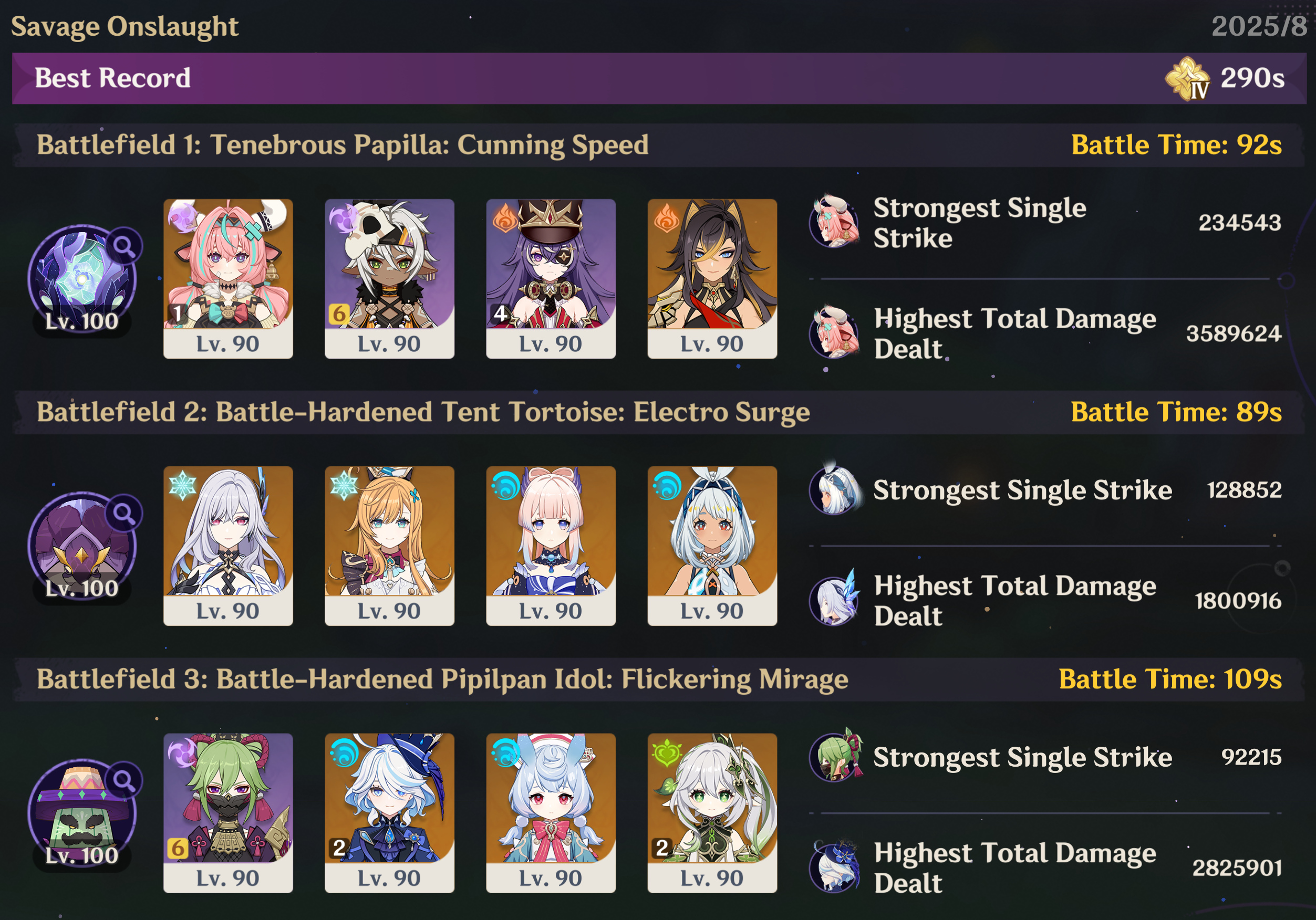This screenshot has width=1316, height=920.
Task: Open silver-haired Cryo character card in Battlefield 2
Action: (x=228, y=546)
